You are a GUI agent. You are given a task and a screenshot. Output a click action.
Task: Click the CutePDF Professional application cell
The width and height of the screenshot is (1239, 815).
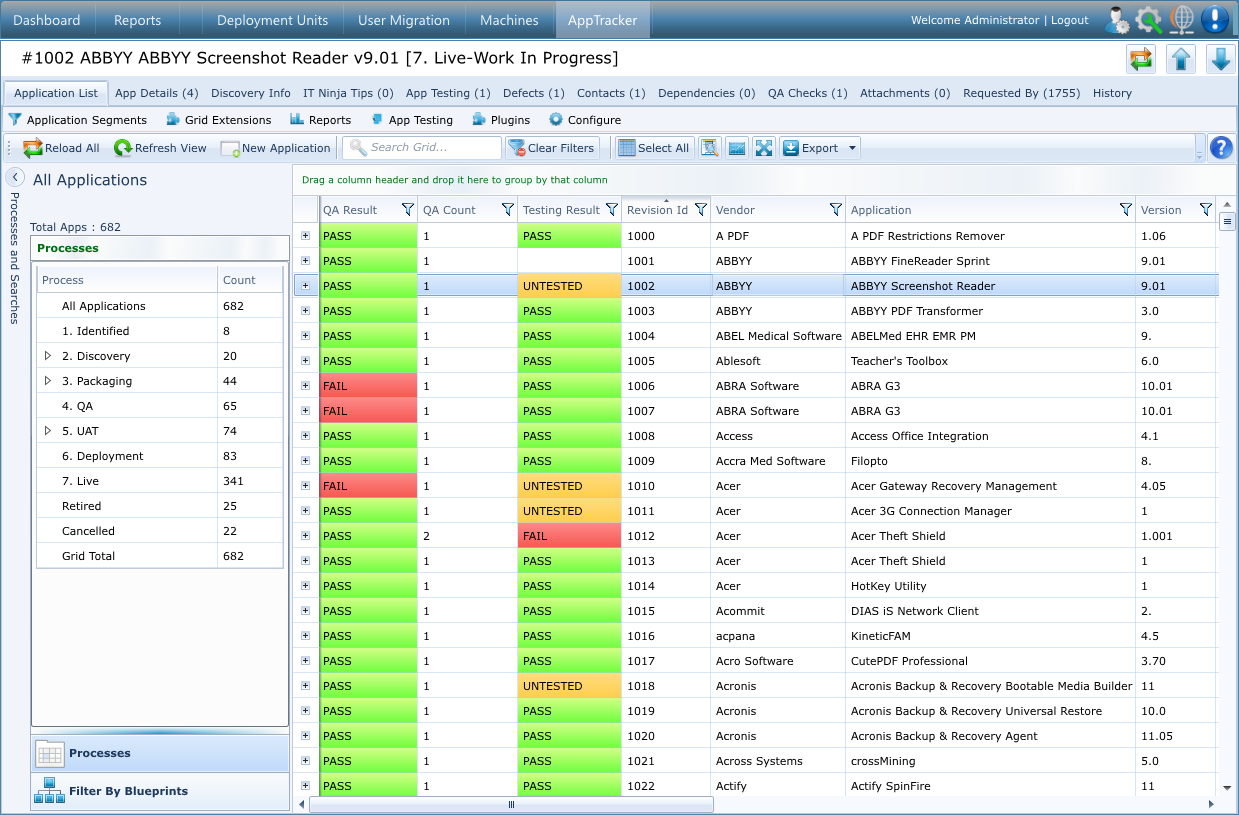tap(991, 661)
